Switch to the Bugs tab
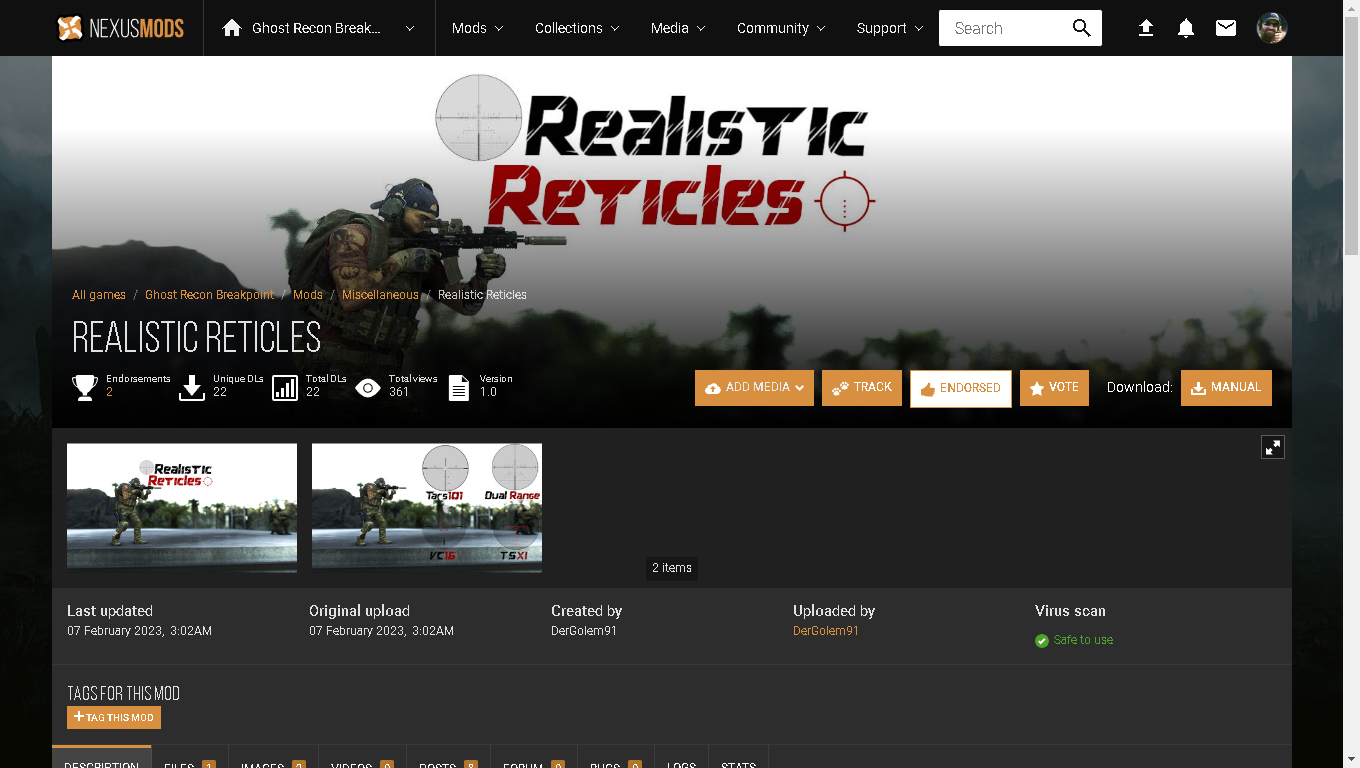This screenshot has width=1360, height=768. [x=615, y=757]
